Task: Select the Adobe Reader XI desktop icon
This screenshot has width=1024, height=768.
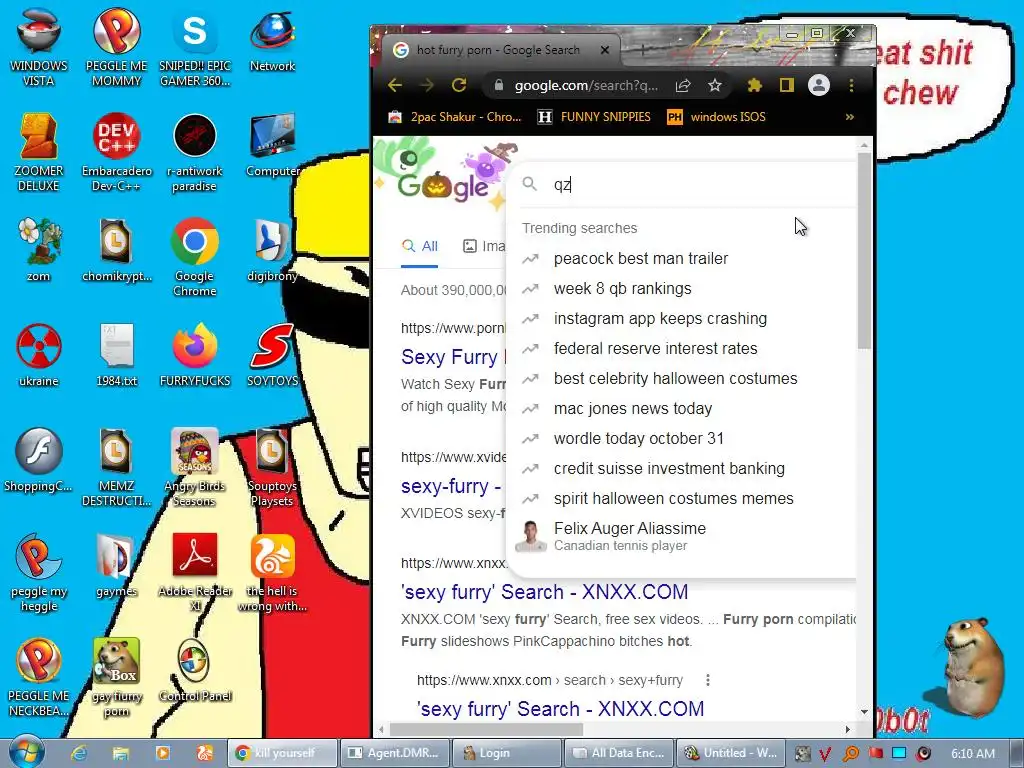Action: pyautogui.click(x=195, y=572)
